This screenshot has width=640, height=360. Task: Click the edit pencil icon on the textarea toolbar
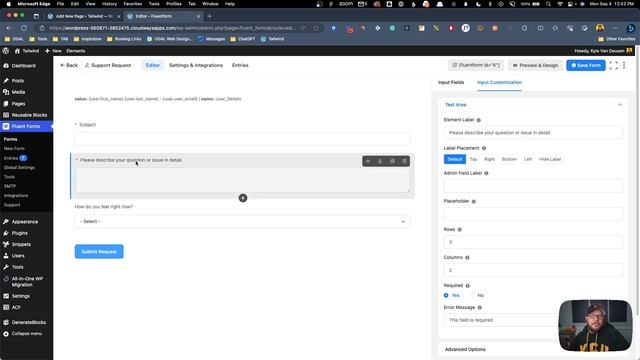point(380,161)
